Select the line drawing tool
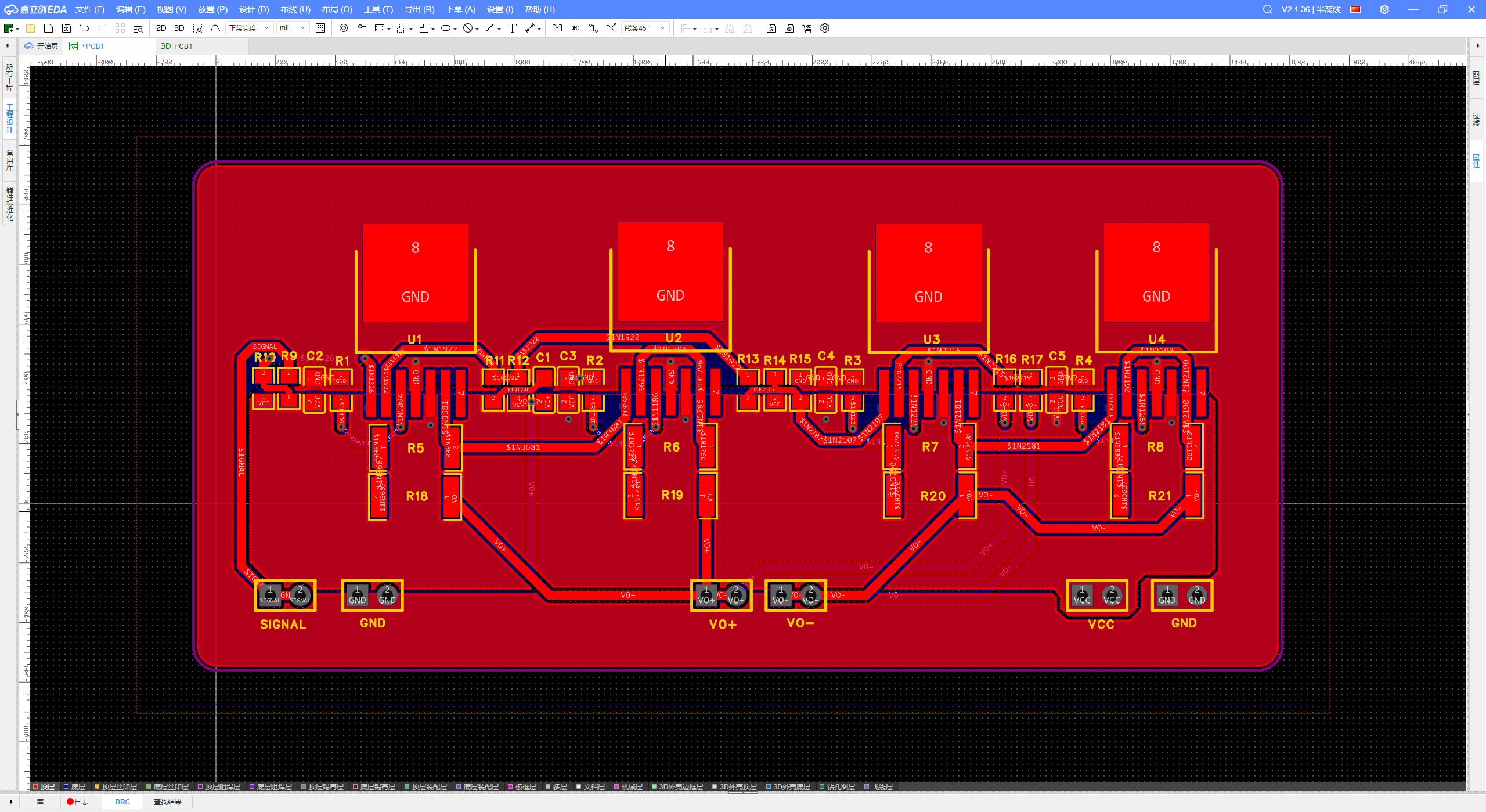Viewport: 1486px width, 812px height. point(489,28)
